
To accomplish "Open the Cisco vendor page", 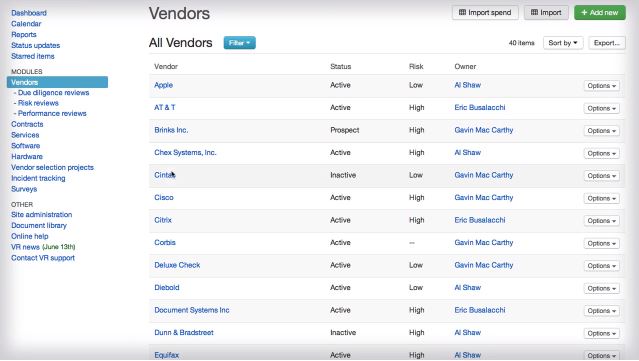I will tap(164, 198).
